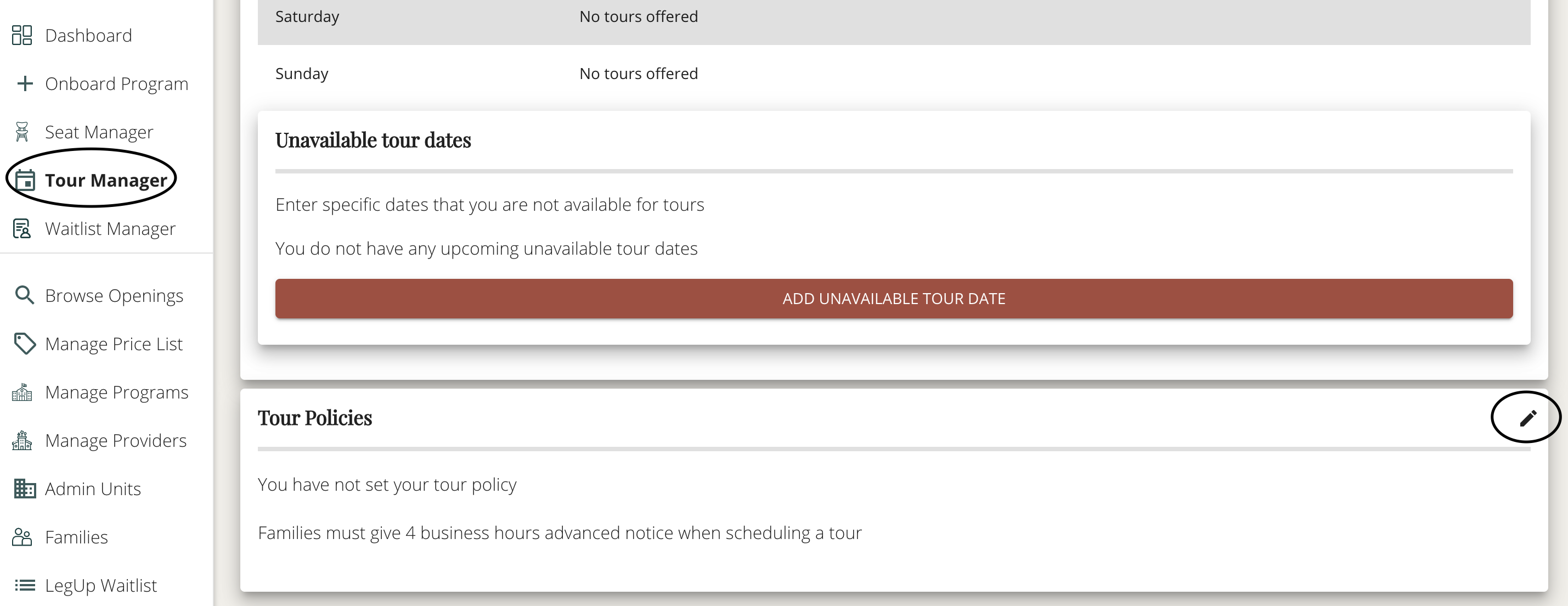Open the Families section
Screen dimensions: 1568x606
point(77,537)
